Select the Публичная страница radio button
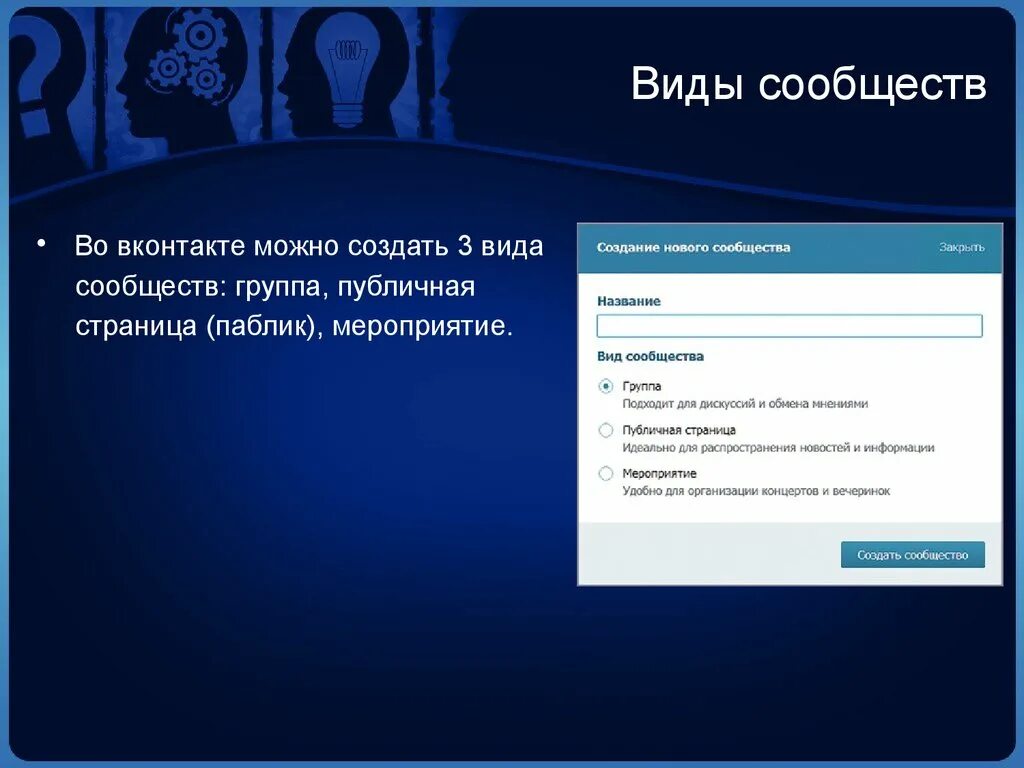 pyautogui.click(x=606, y=430)
